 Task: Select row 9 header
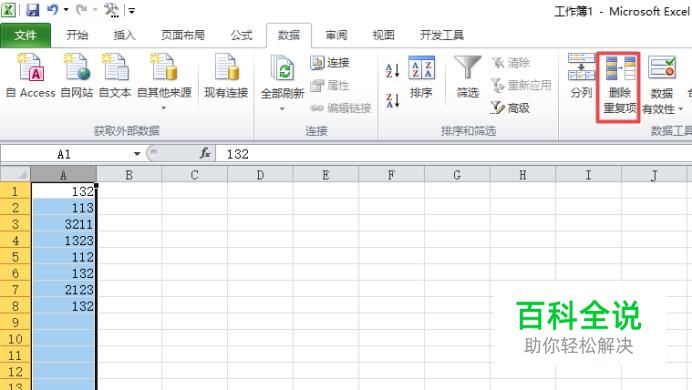click(15, 322)
